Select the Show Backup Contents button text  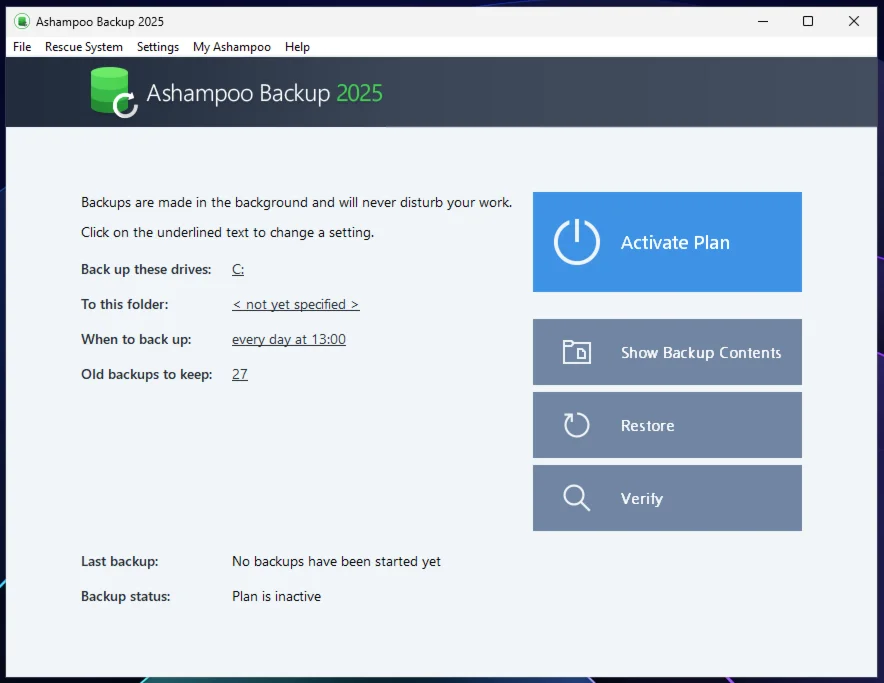701,353
